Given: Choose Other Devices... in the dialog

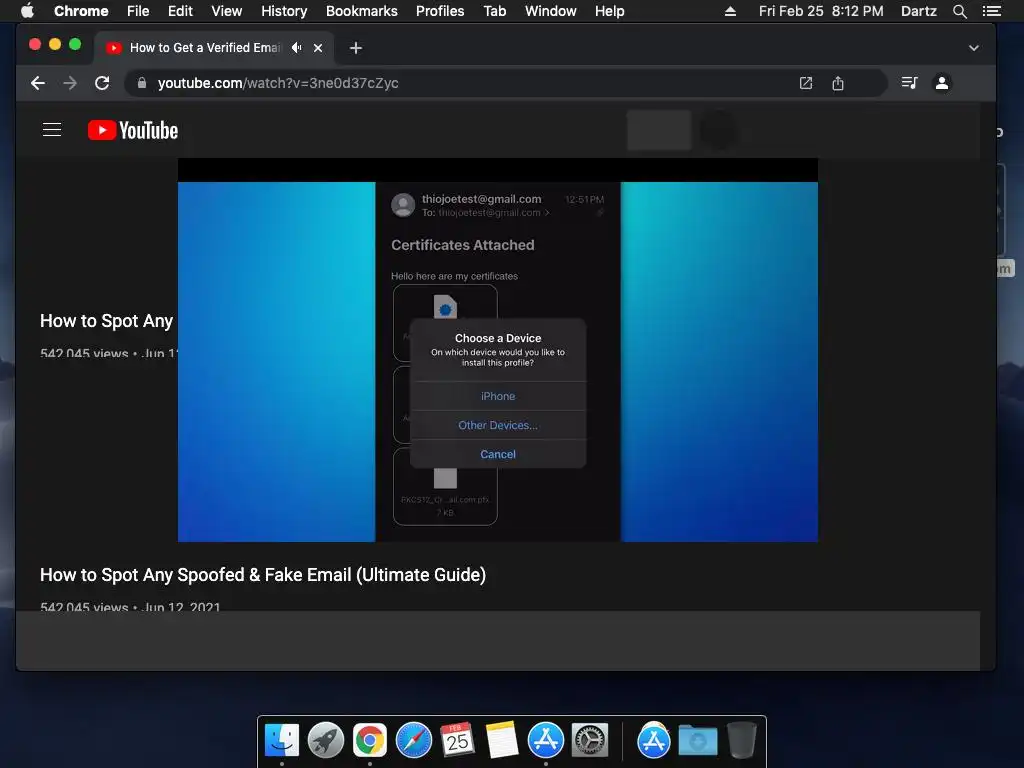Looking at the screenshot, I should pyautogui.click(x=498, y=425).
